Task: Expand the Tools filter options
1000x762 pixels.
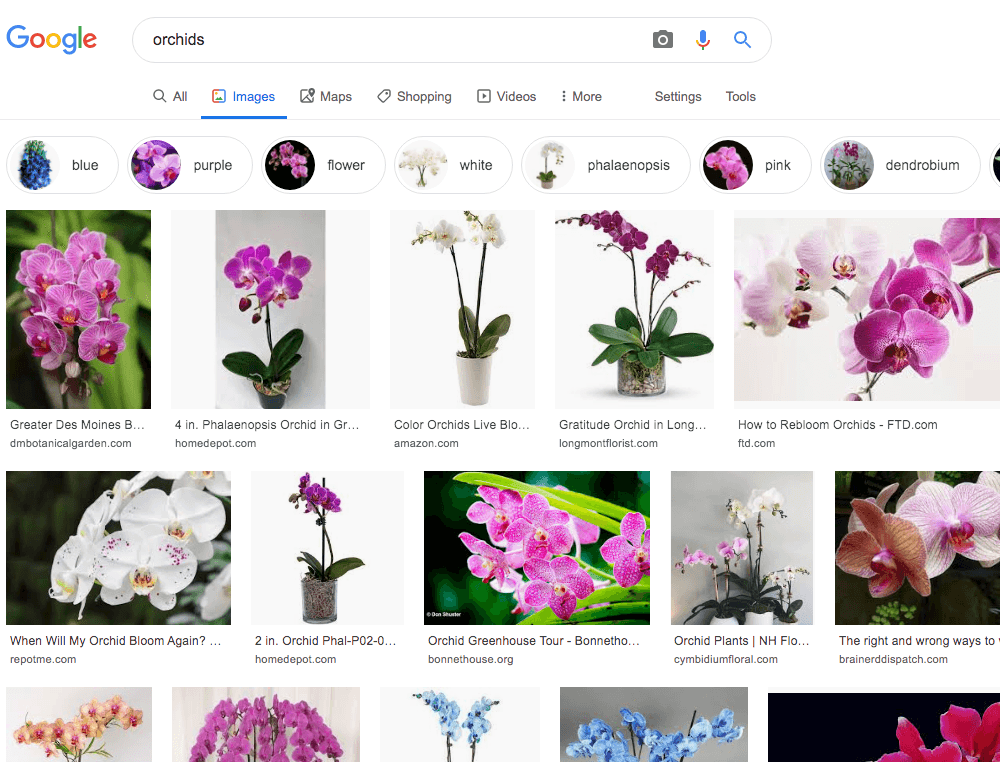Action: (x=740, y=97)
